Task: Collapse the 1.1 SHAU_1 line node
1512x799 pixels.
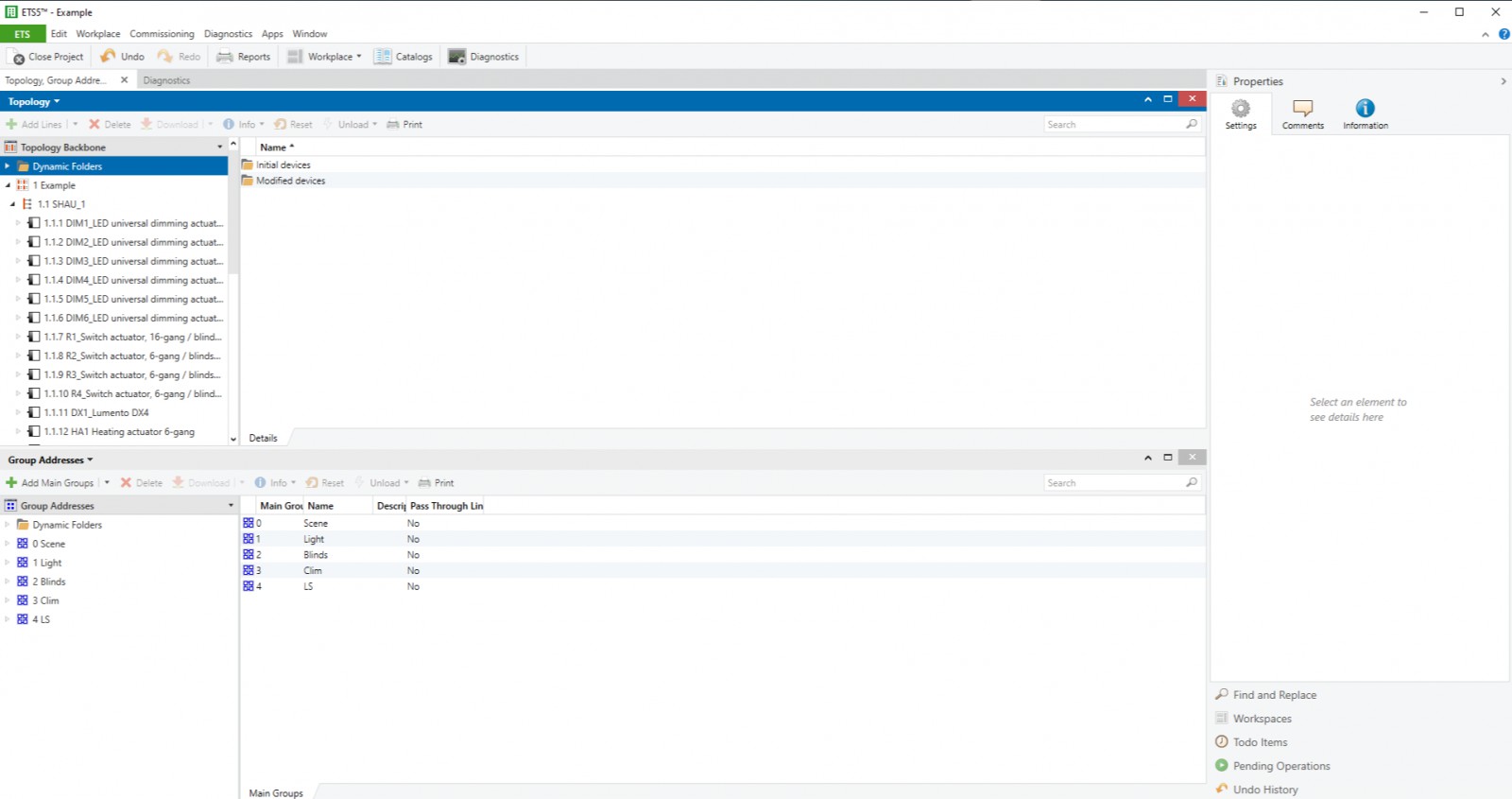Action: pyautogui.click(x=13, y=204)
